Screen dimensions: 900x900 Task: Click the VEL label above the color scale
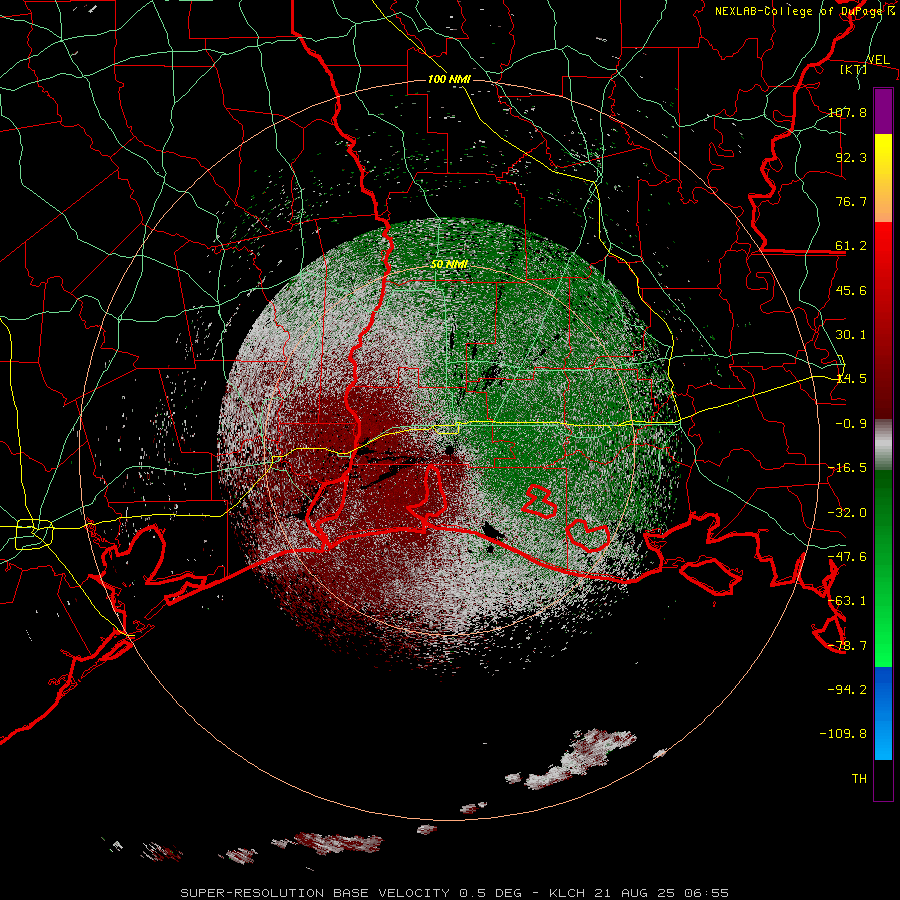coord(878,60)
